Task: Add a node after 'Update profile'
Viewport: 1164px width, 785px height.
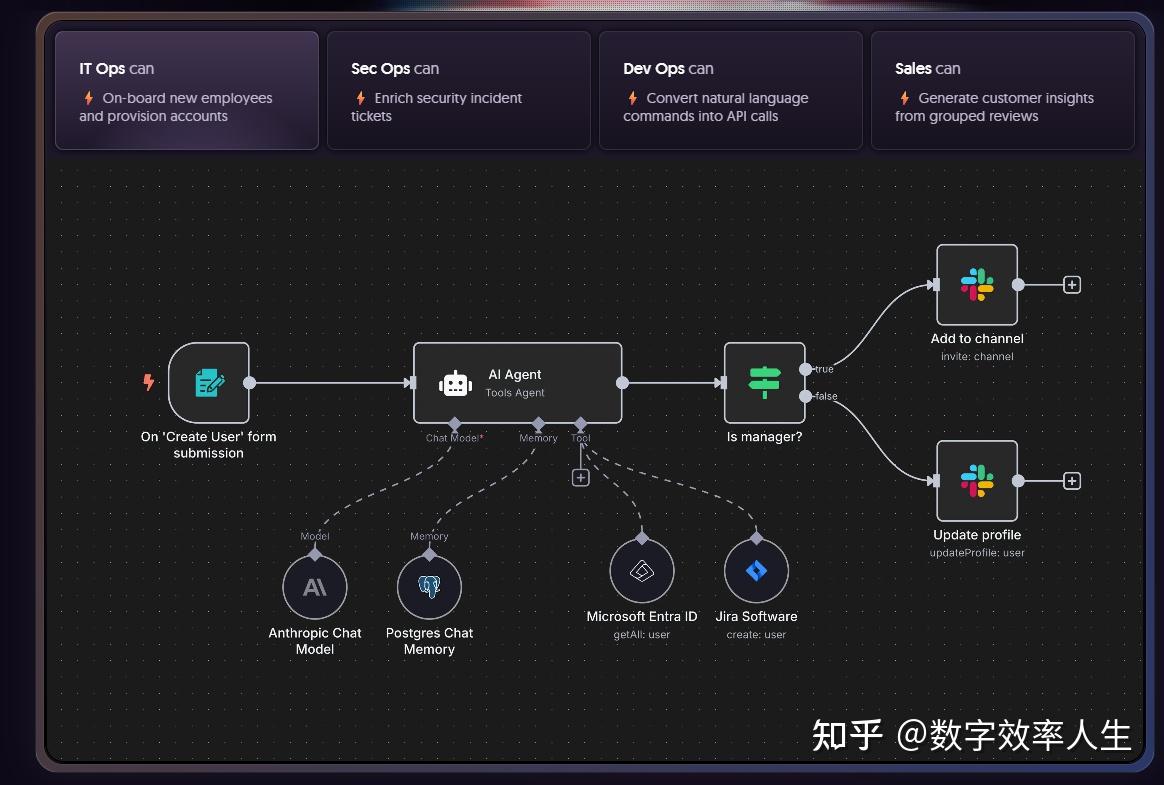Action: (1072, 481)
